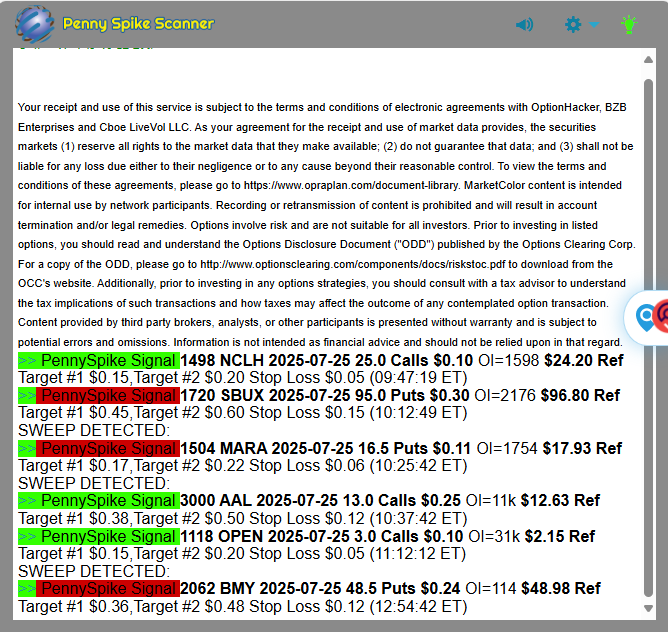Image resolution: width=668 pixels, height=632 pixels.
Task: Click the 'OI=11k' open interest value
Action: click(491, 500)
